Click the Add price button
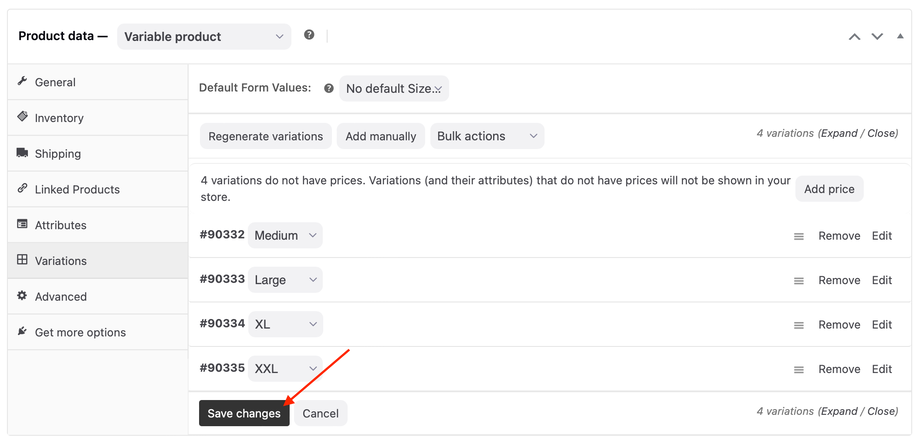 pyautogui.click(x=829, y=189)
